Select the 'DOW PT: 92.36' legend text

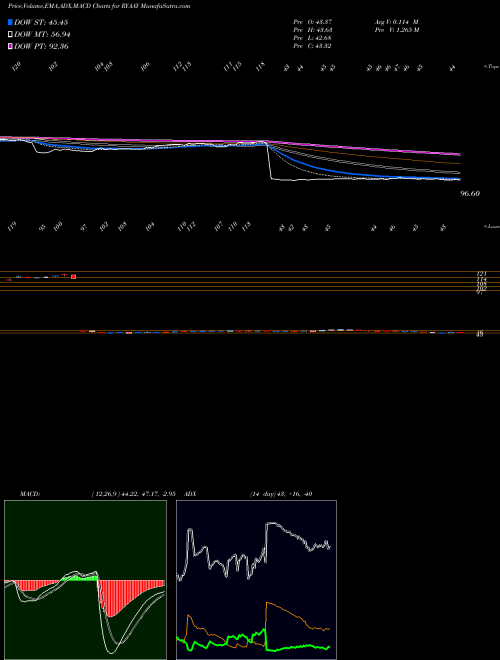[41, 46]
